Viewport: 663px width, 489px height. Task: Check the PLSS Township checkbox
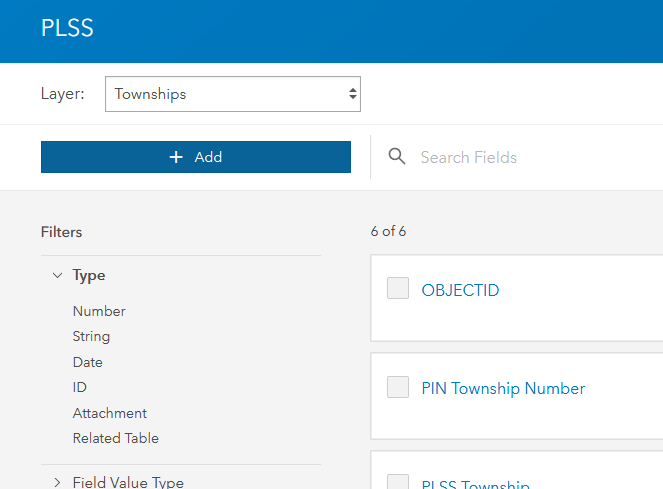click(398, 482)
